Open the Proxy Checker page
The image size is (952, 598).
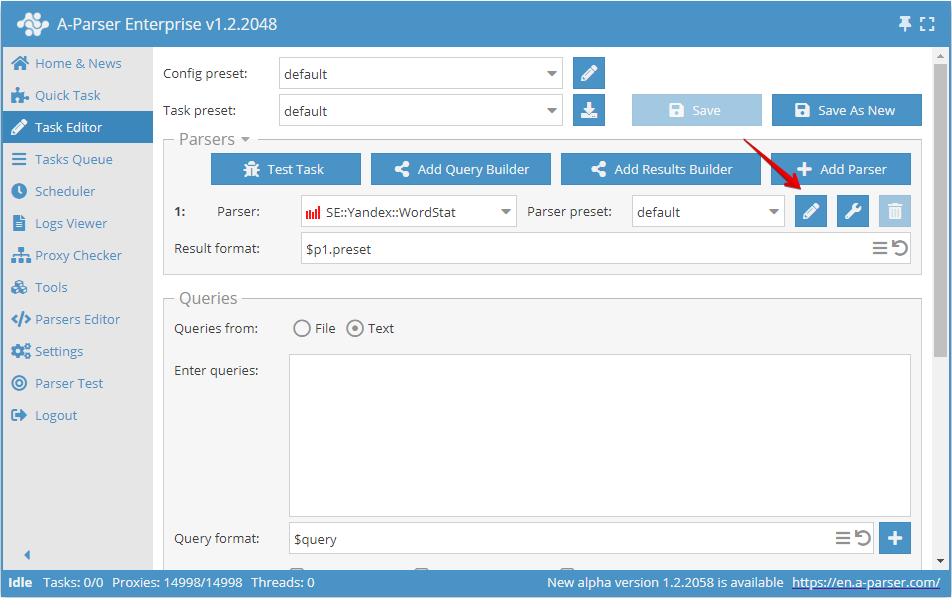67,255
